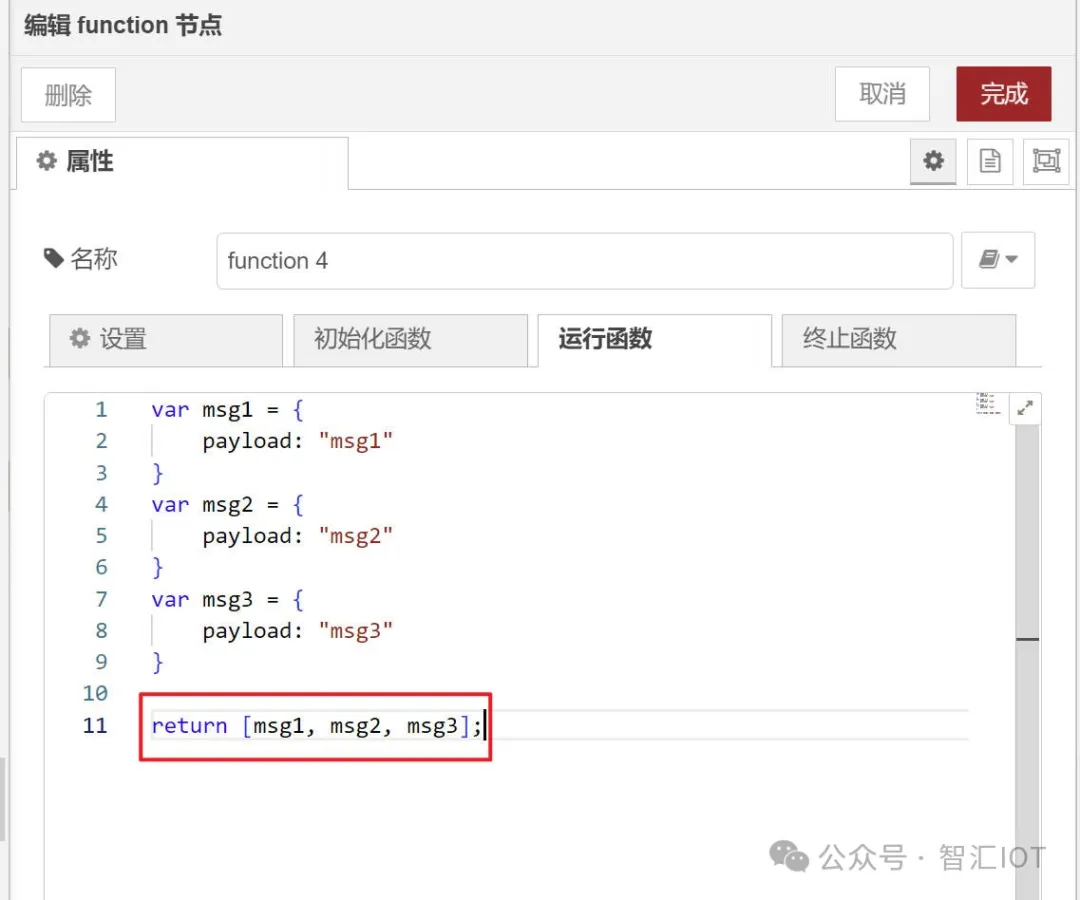Click the closing brace on line 9
This screenshot has height=900, width=1080.
point(158,663)
